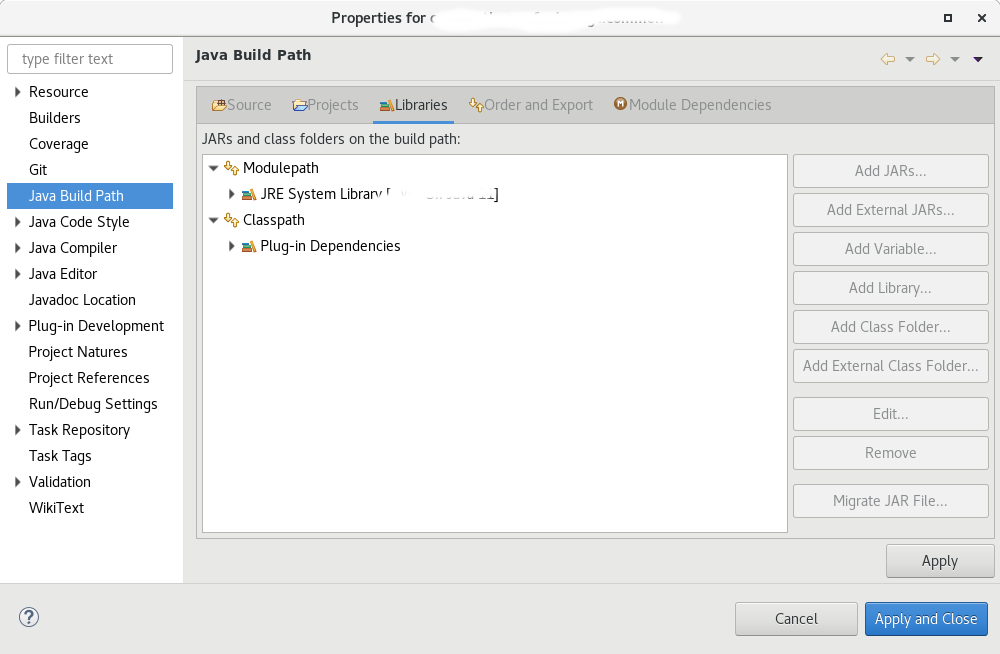Screen dimensions: 1000x654
Task: Click the Modulepath node icon
Action: (232, 168)
